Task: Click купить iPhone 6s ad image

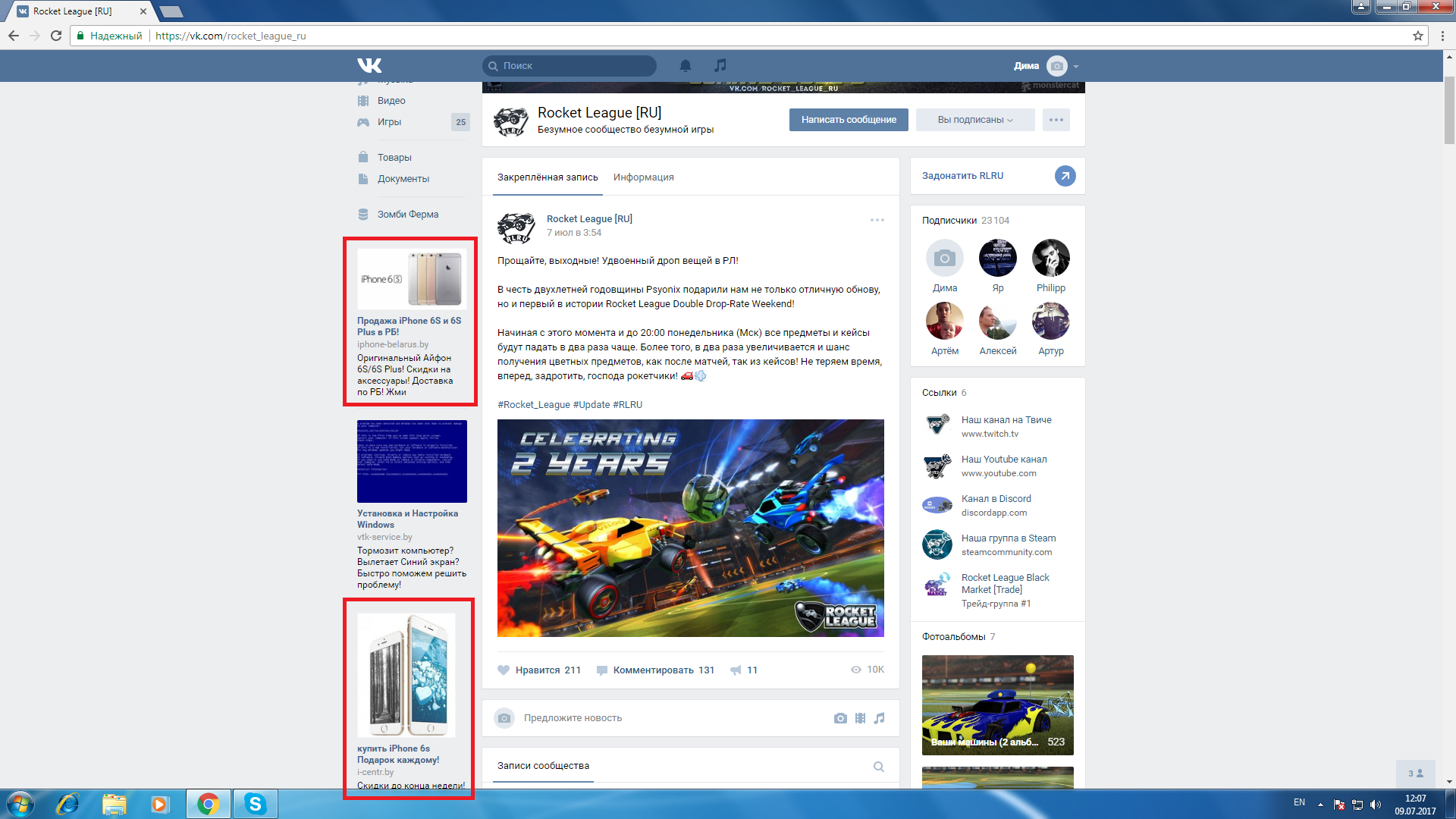Action: 406,675
